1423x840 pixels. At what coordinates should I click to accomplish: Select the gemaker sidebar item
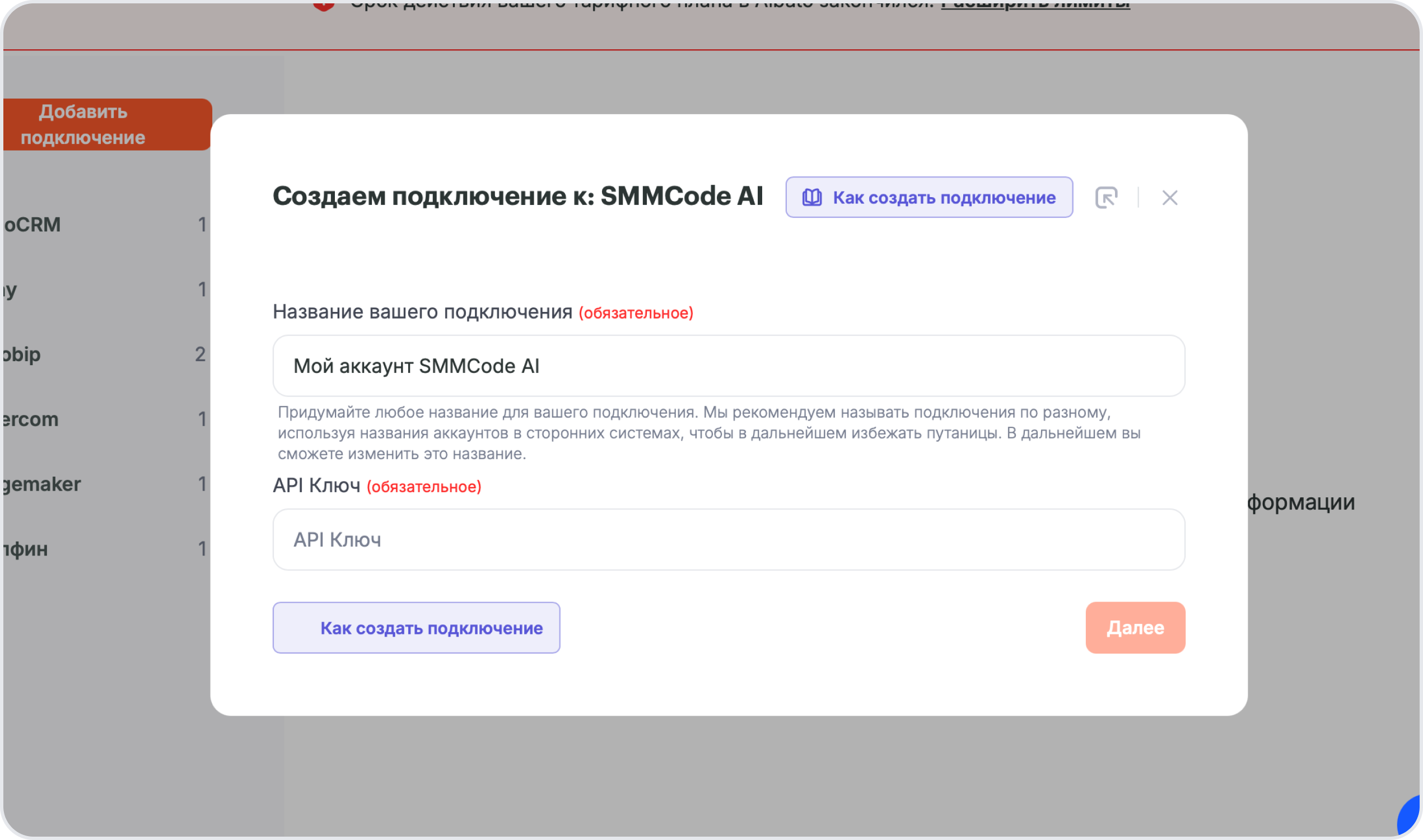[105, 484]
